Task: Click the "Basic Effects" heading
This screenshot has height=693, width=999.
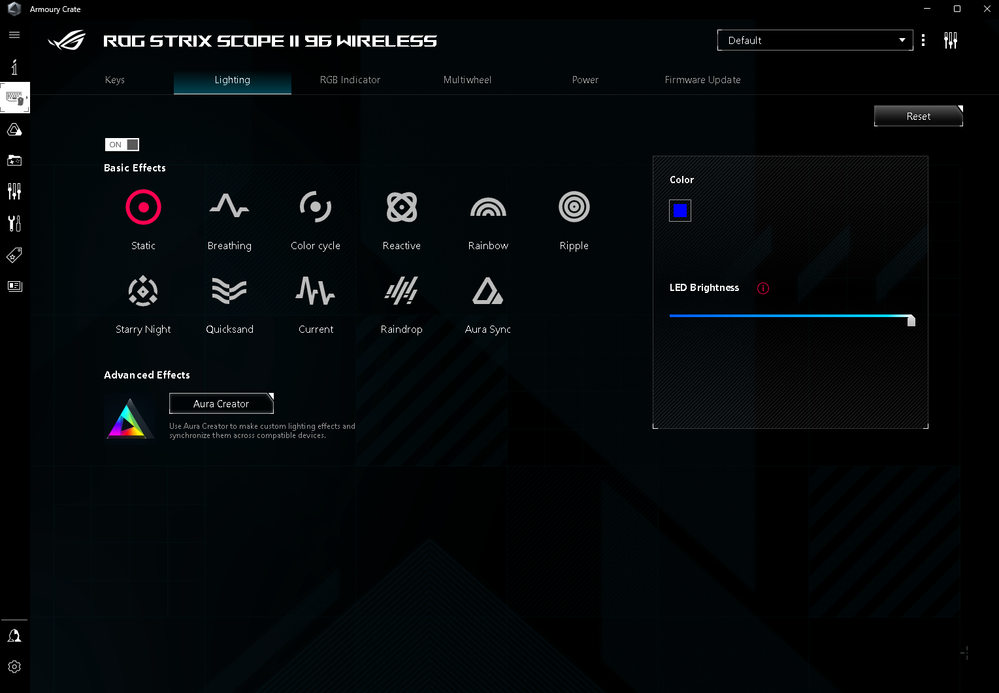Action: click(134, 168)
